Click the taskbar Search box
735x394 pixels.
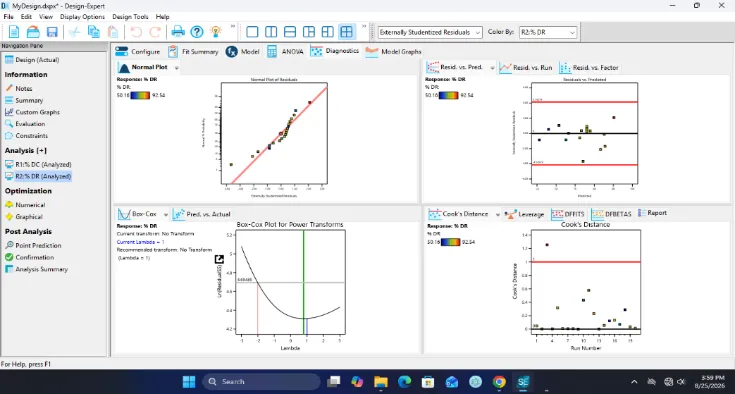point(261,382)
